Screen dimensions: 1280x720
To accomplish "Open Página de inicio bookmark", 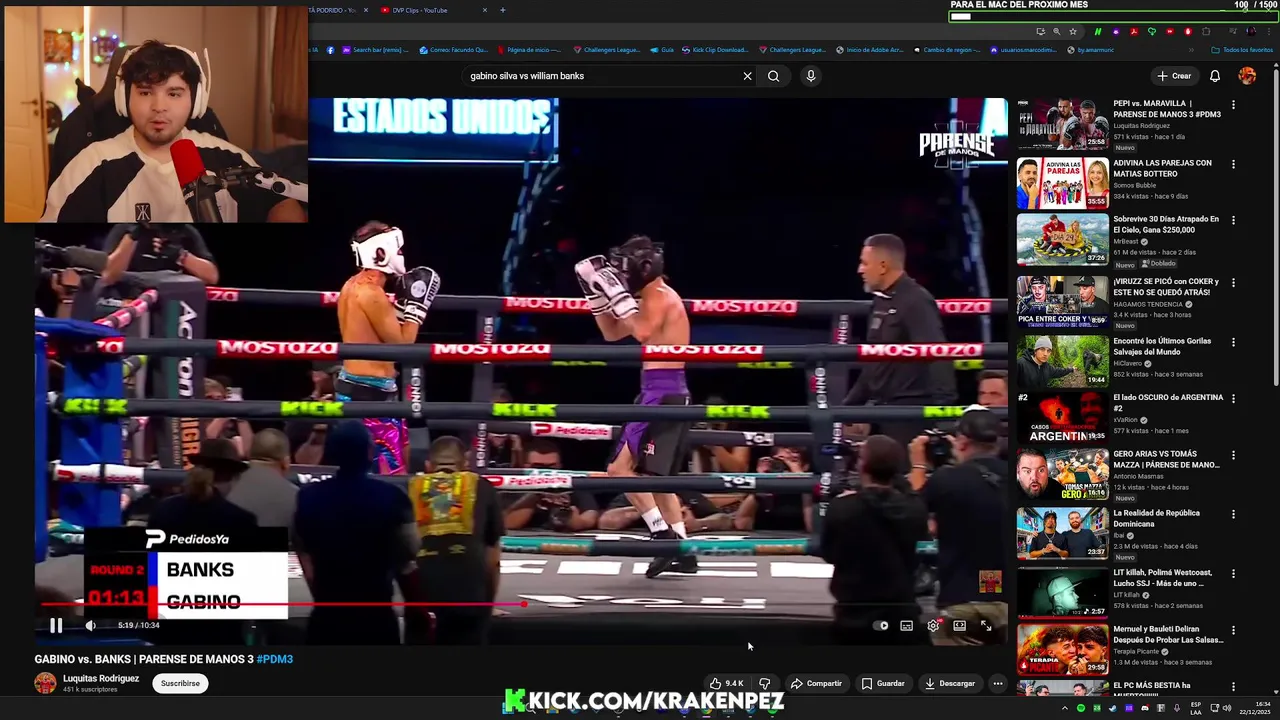I will point(528,50).
